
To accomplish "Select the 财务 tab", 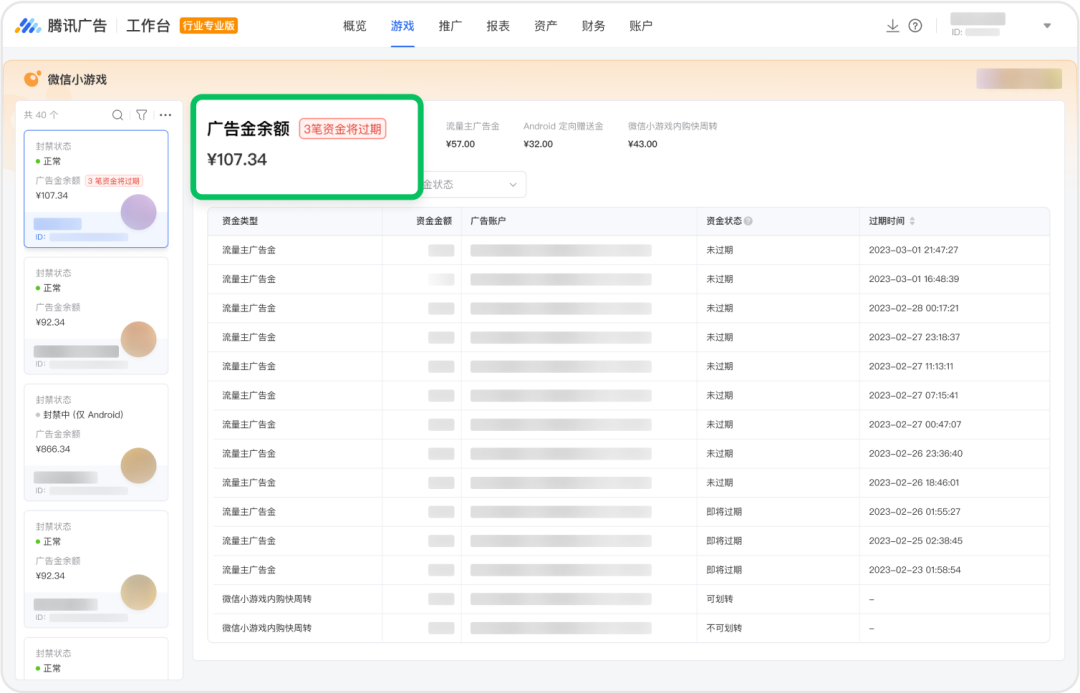I will pos(593,25).
